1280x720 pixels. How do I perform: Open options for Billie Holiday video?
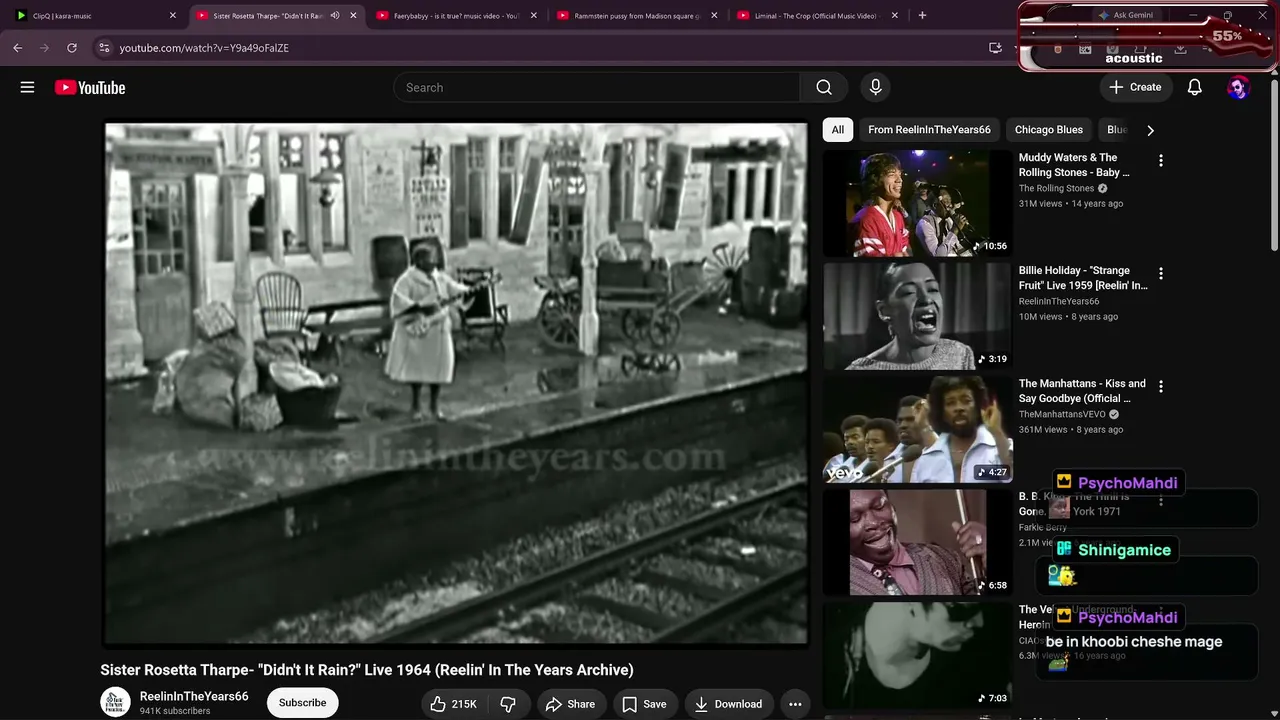coord(1160,273)
